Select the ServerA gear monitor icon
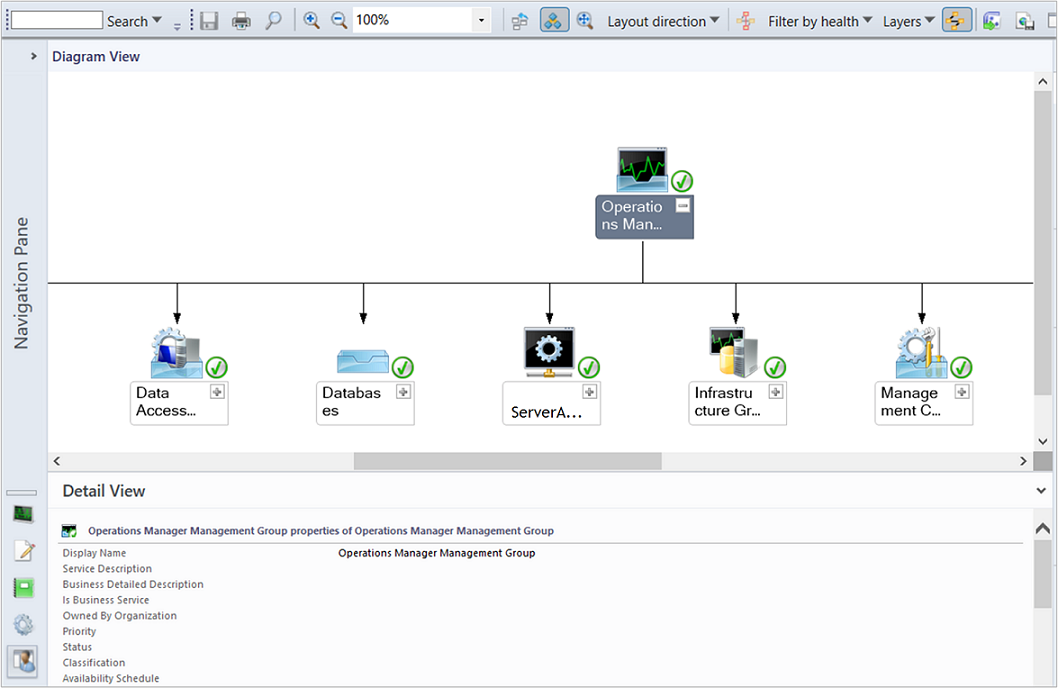The width and height of the screenshot is (1058, 688). (x=549, y=352)
